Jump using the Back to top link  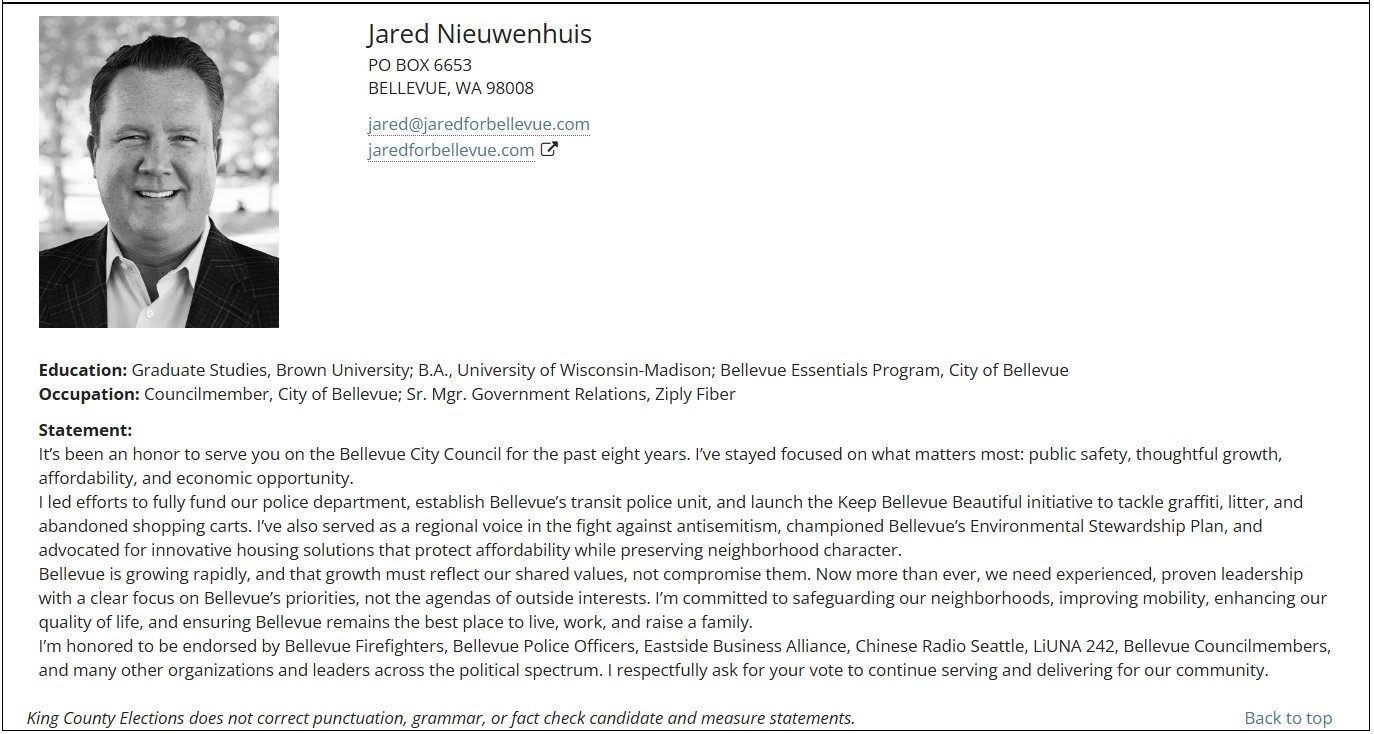(x=1287, y=717)
